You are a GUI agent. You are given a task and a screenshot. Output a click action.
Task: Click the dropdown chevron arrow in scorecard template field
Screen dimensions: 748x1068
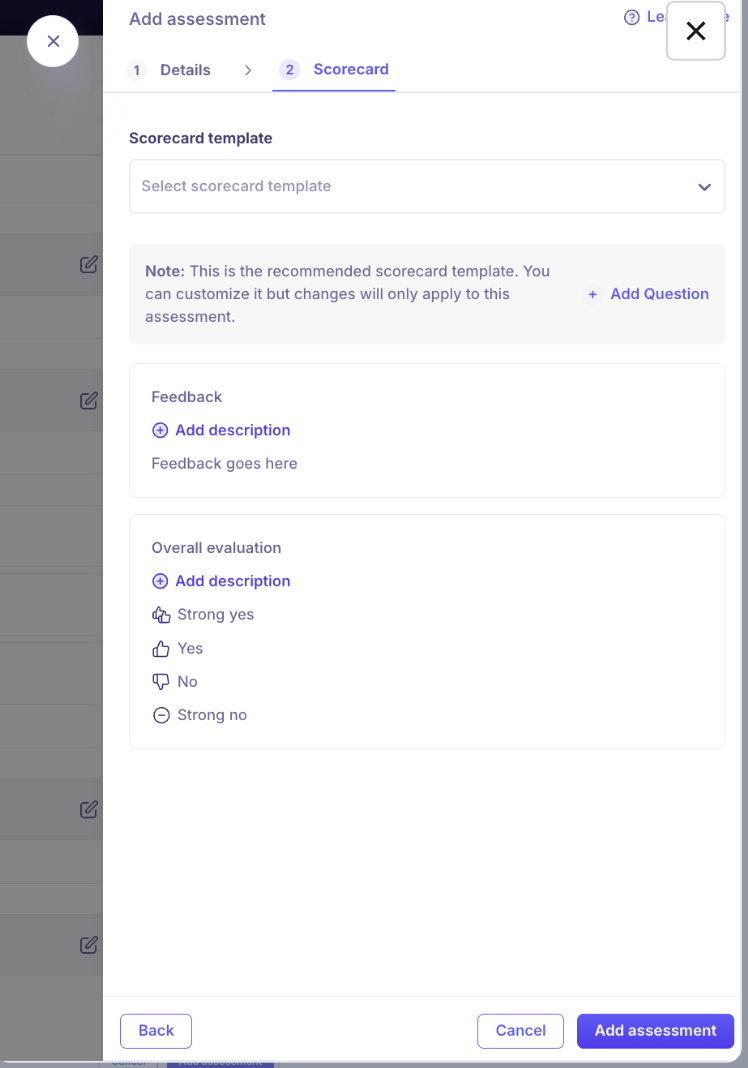click(704, 187)
